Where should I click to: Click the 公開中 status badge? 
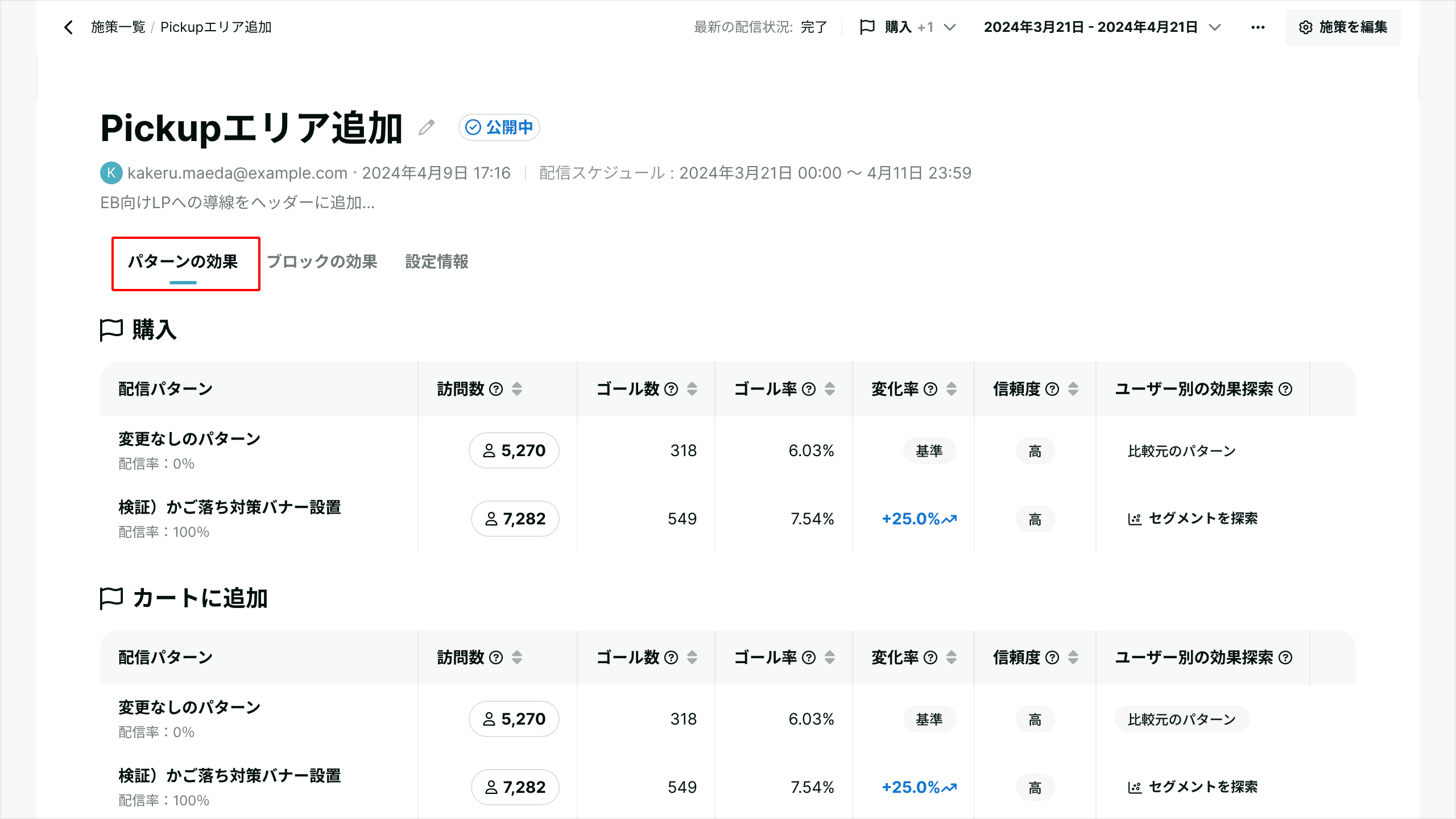(499, 127)
